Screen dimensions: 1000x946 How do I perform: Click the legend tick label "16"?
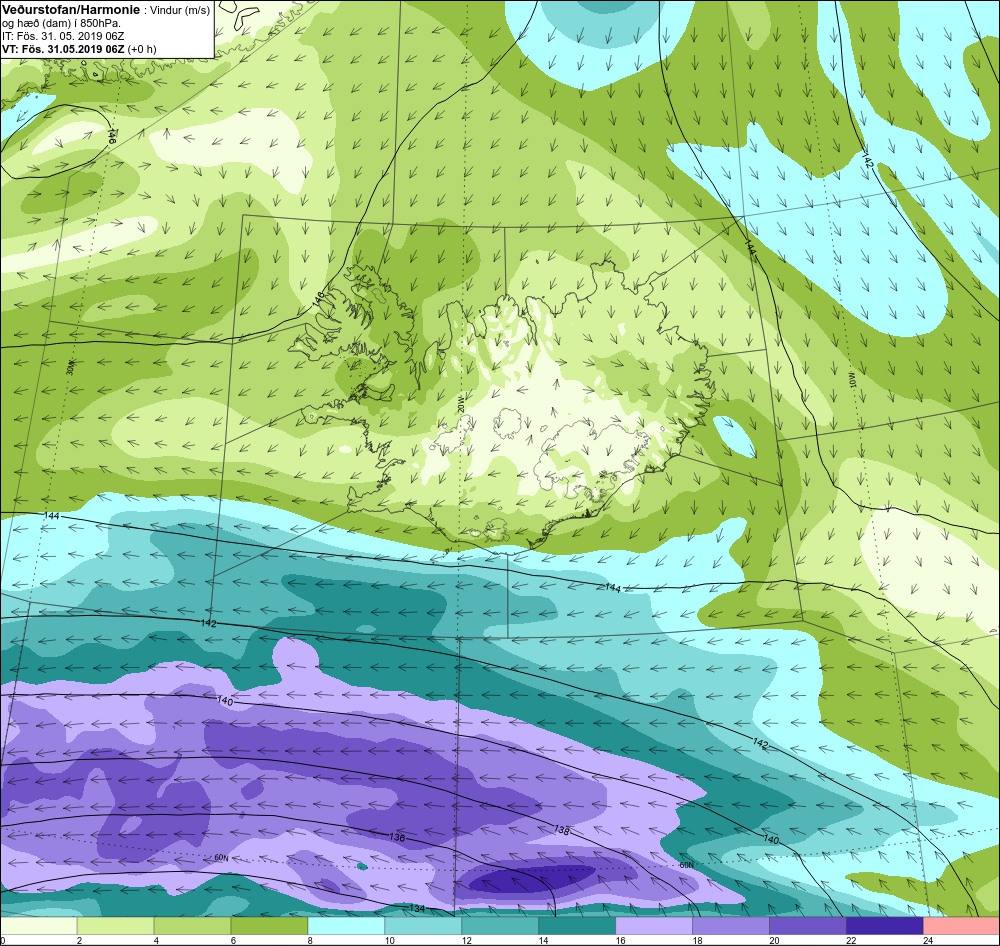click(x=620, y=940)
